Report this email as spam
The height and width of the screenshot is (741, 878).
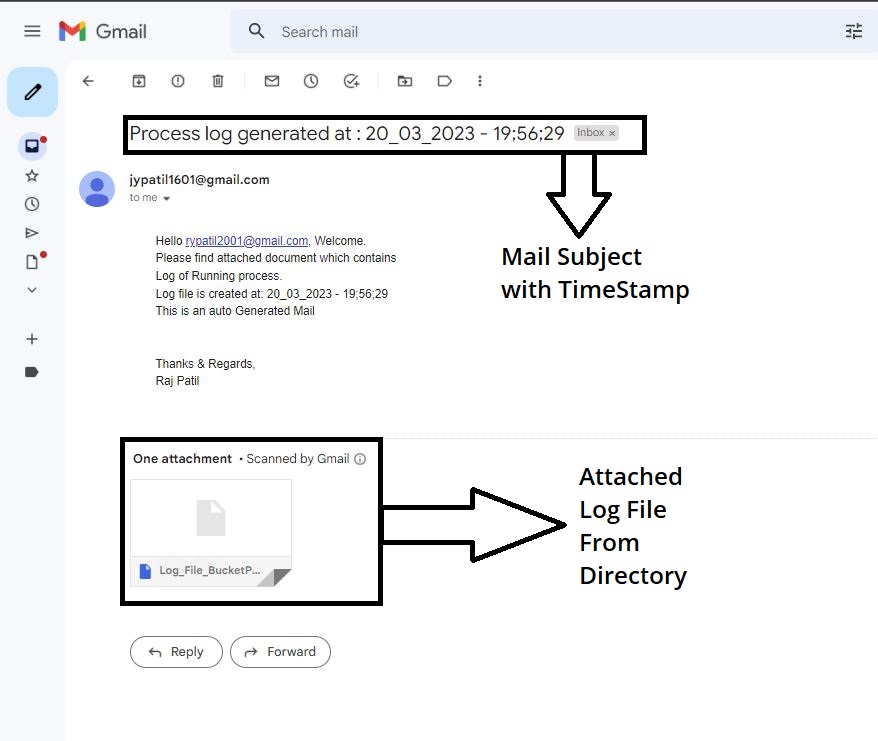[178, 81]
